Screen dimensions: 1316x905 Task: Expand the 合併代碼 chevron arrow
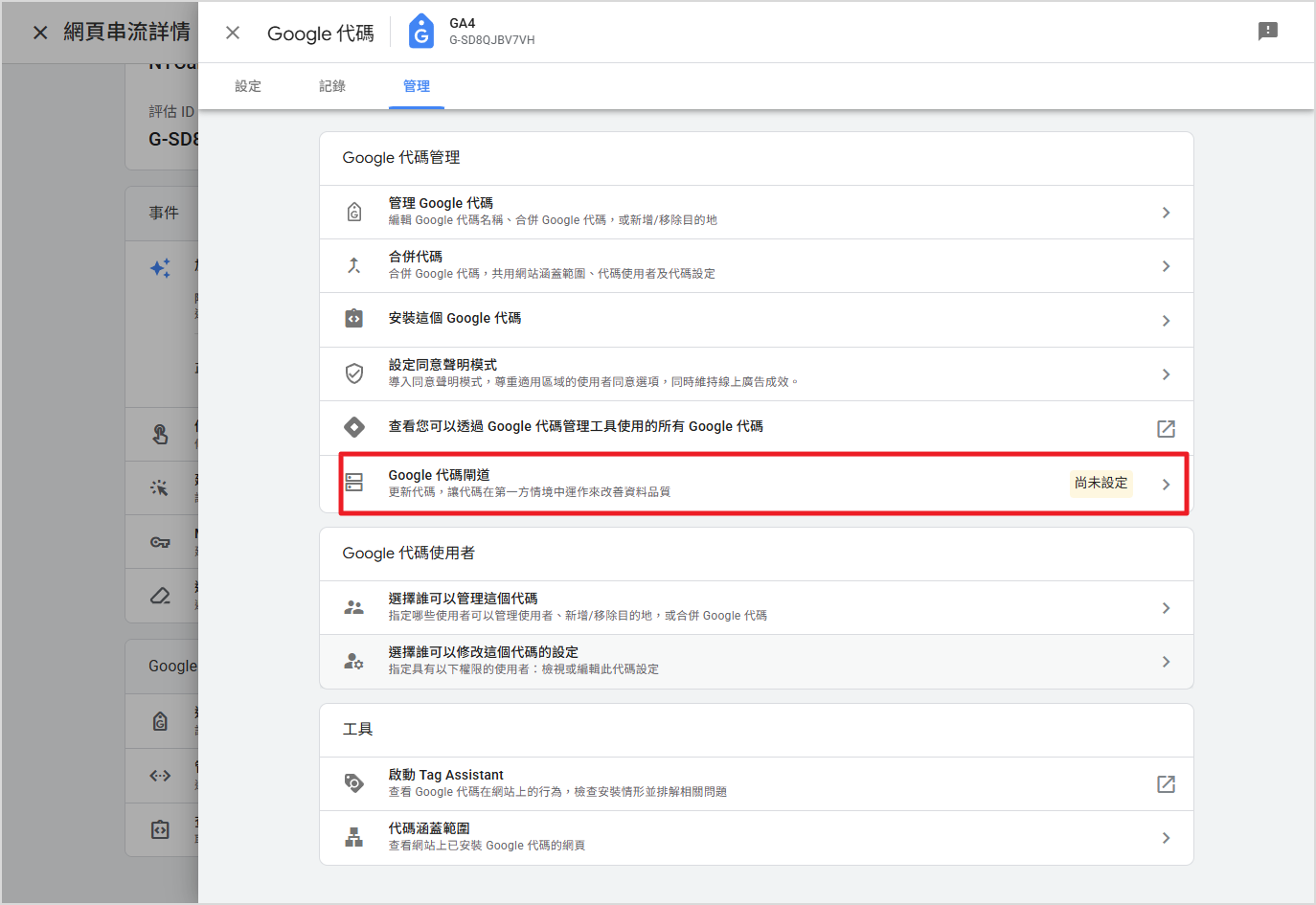1166,266
